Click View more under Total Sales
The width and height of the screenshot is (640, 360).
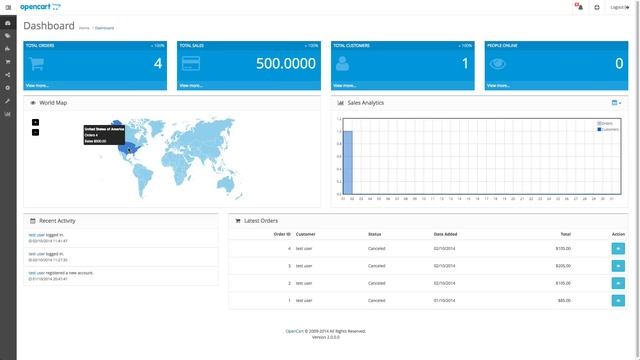pyautogui.click(x=191, y=86)
